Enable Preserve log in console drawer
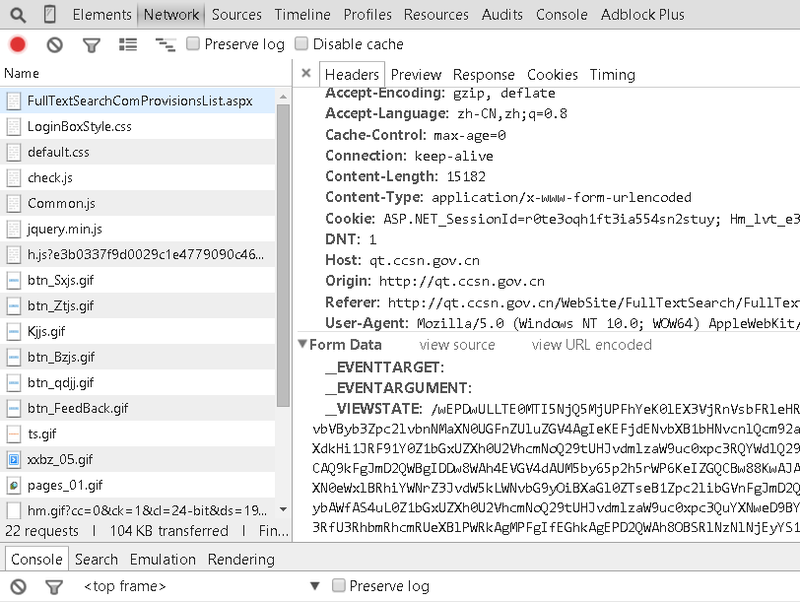The height and width of the screenshot is (603, 800). (x=339, y=586)
